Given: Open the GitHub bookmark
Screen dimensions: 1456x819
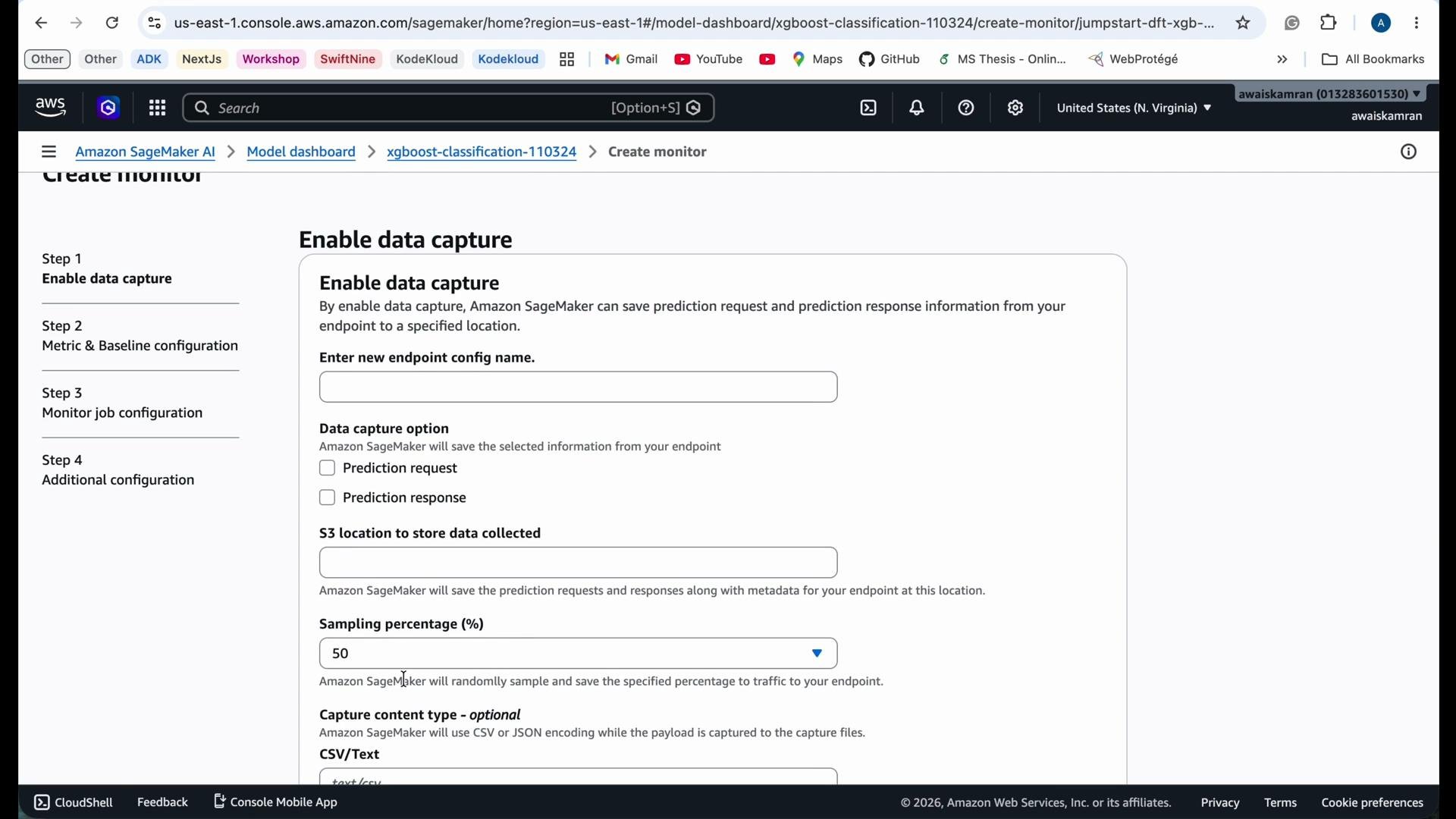Looking at the screenshot, I should 890,59.
